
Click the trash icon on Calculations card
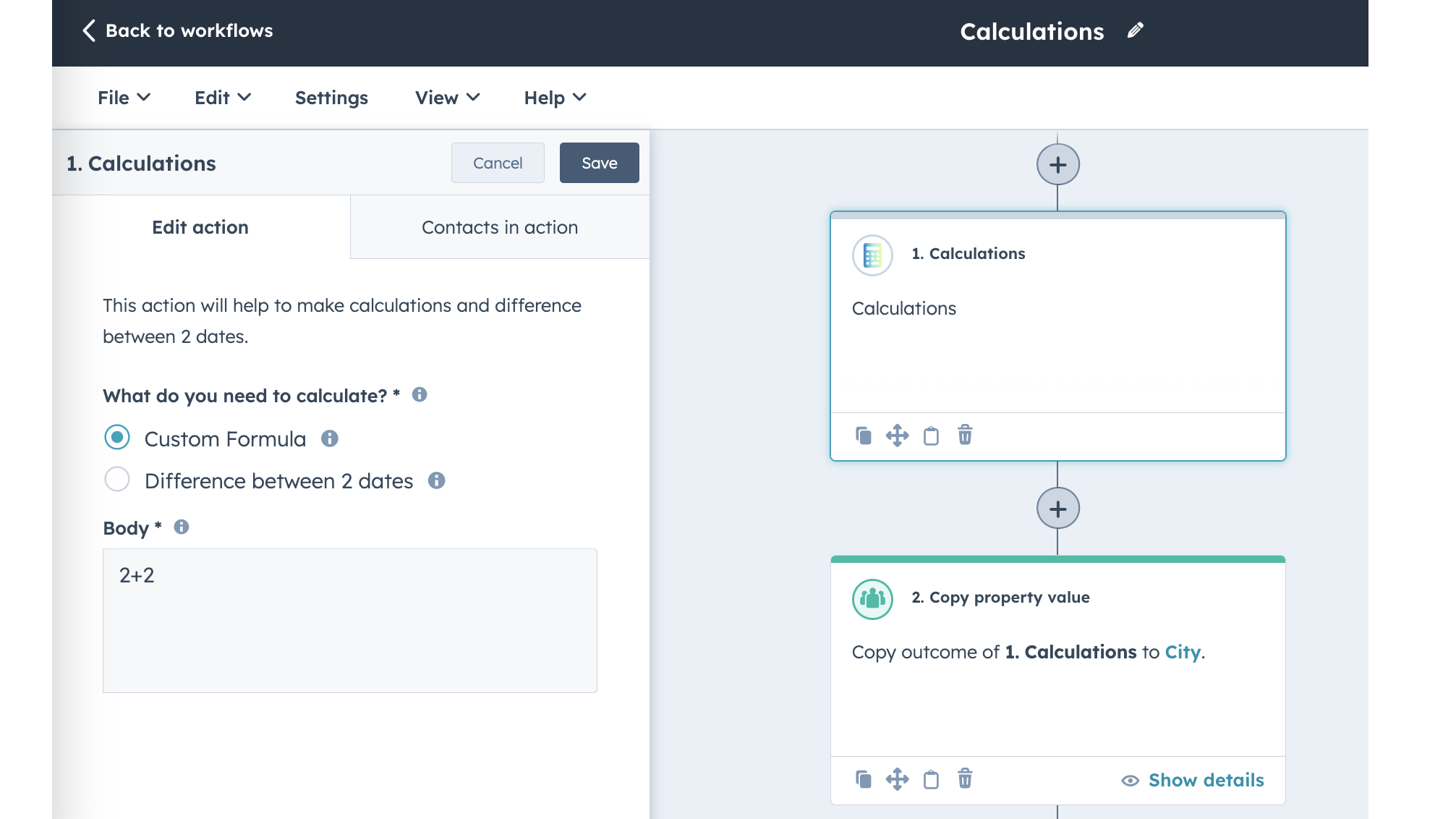point(965,436)
